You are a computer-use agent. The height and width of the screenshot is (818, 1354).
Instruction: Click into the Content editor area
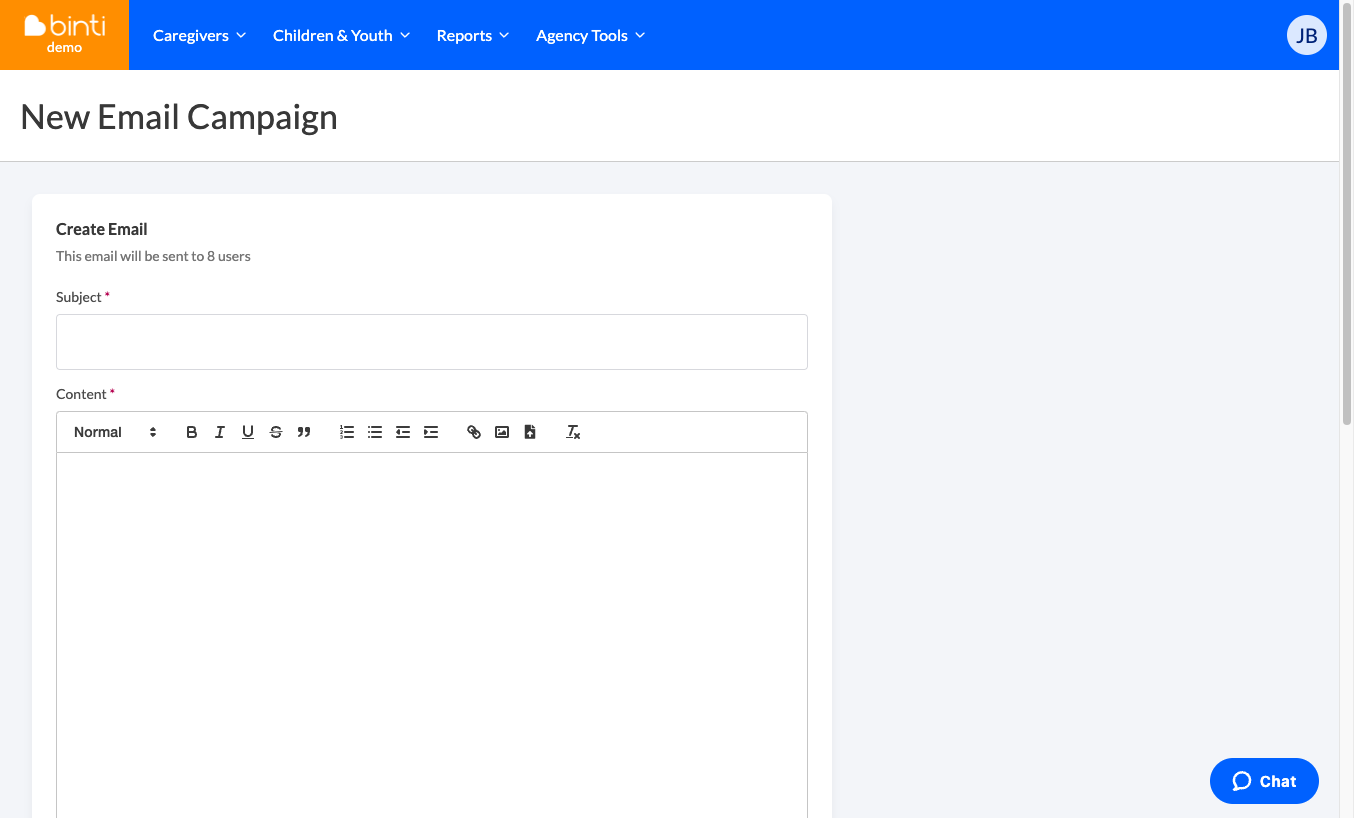point(432,635)
